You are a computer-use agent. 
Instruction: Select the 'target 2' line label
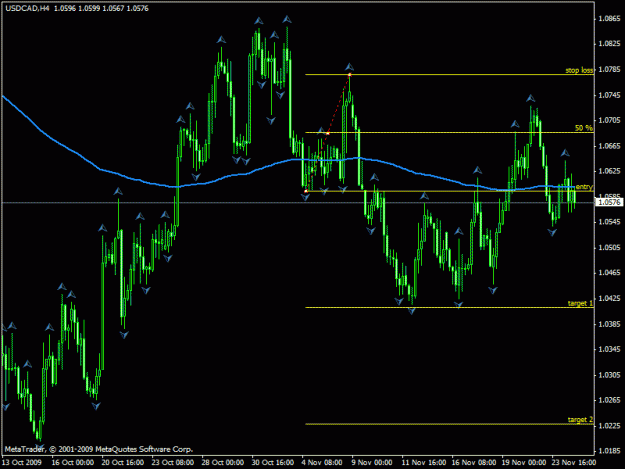580,420
